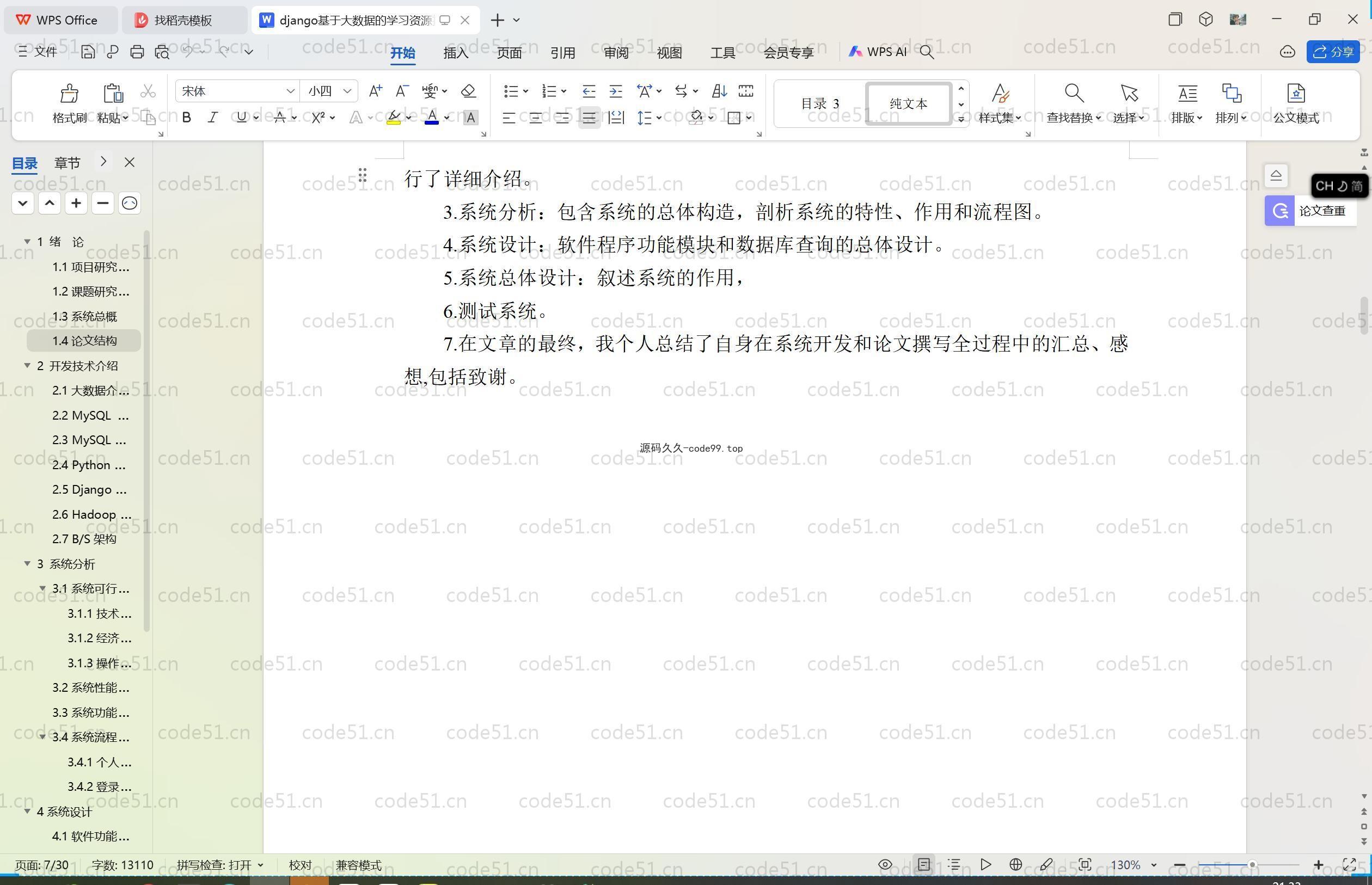Switch to Web layout globe icon
1372x885 pixels.
pos(1015,864)
